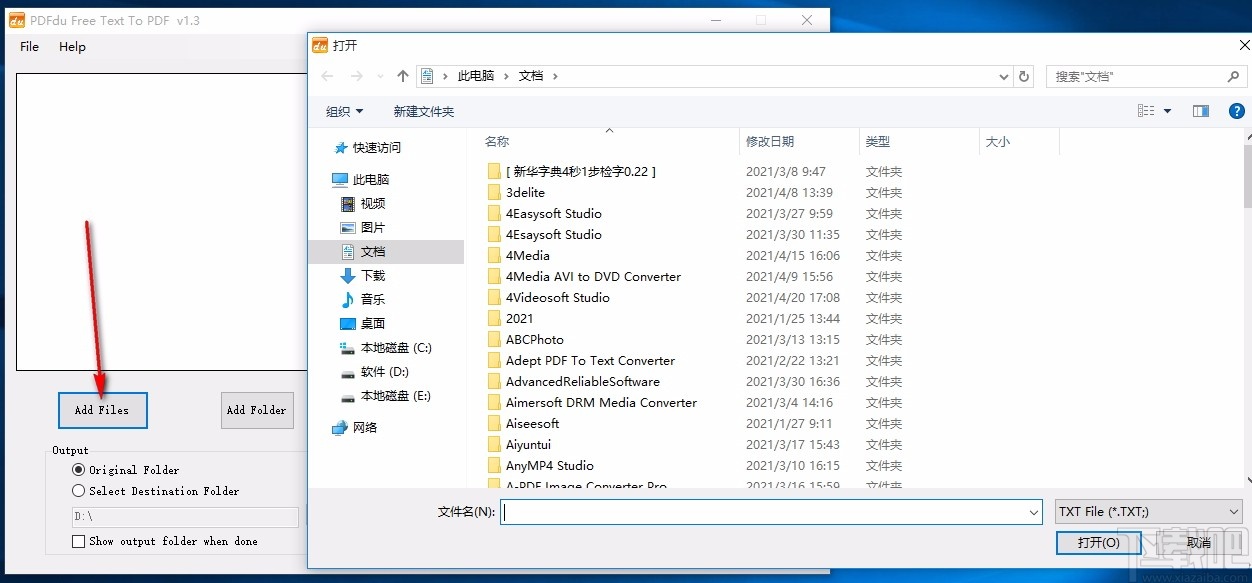Open the preview pane icon
The width and height of the screenshot is (1252, 583).
[x=1200, y=110]
